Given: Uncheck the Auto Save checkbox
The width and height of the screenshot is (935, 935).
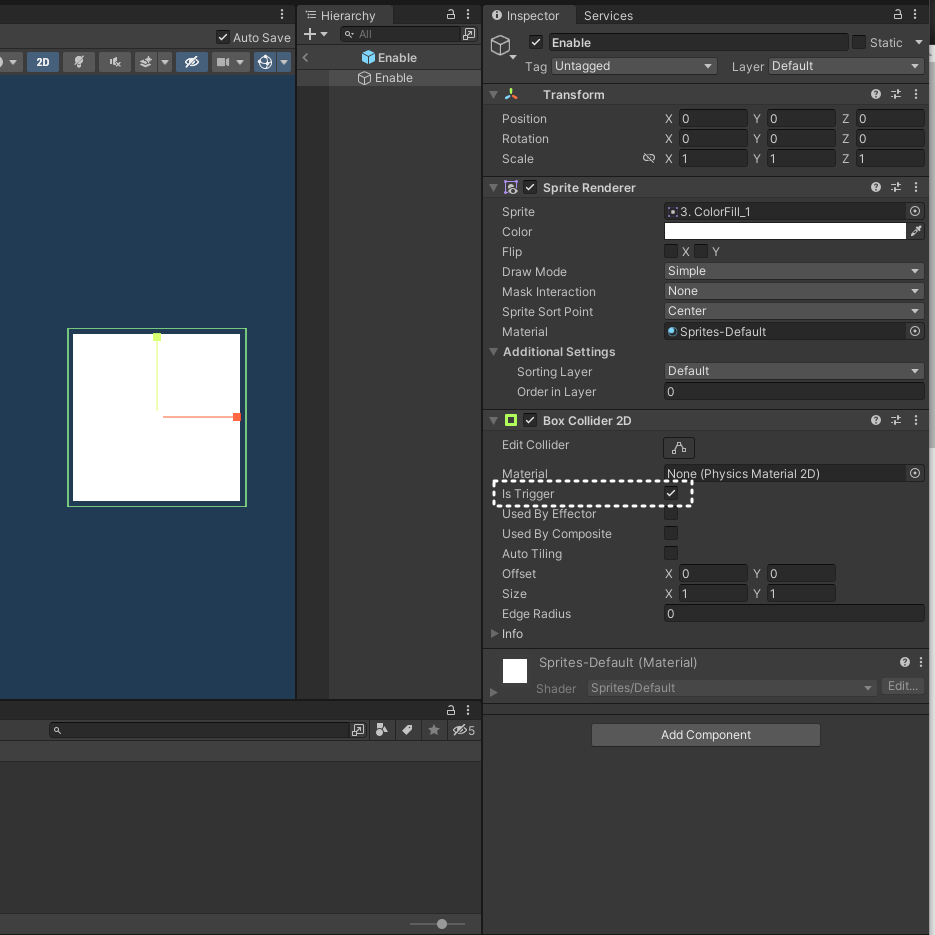Looking at the screenshot, I should point(222,37).
